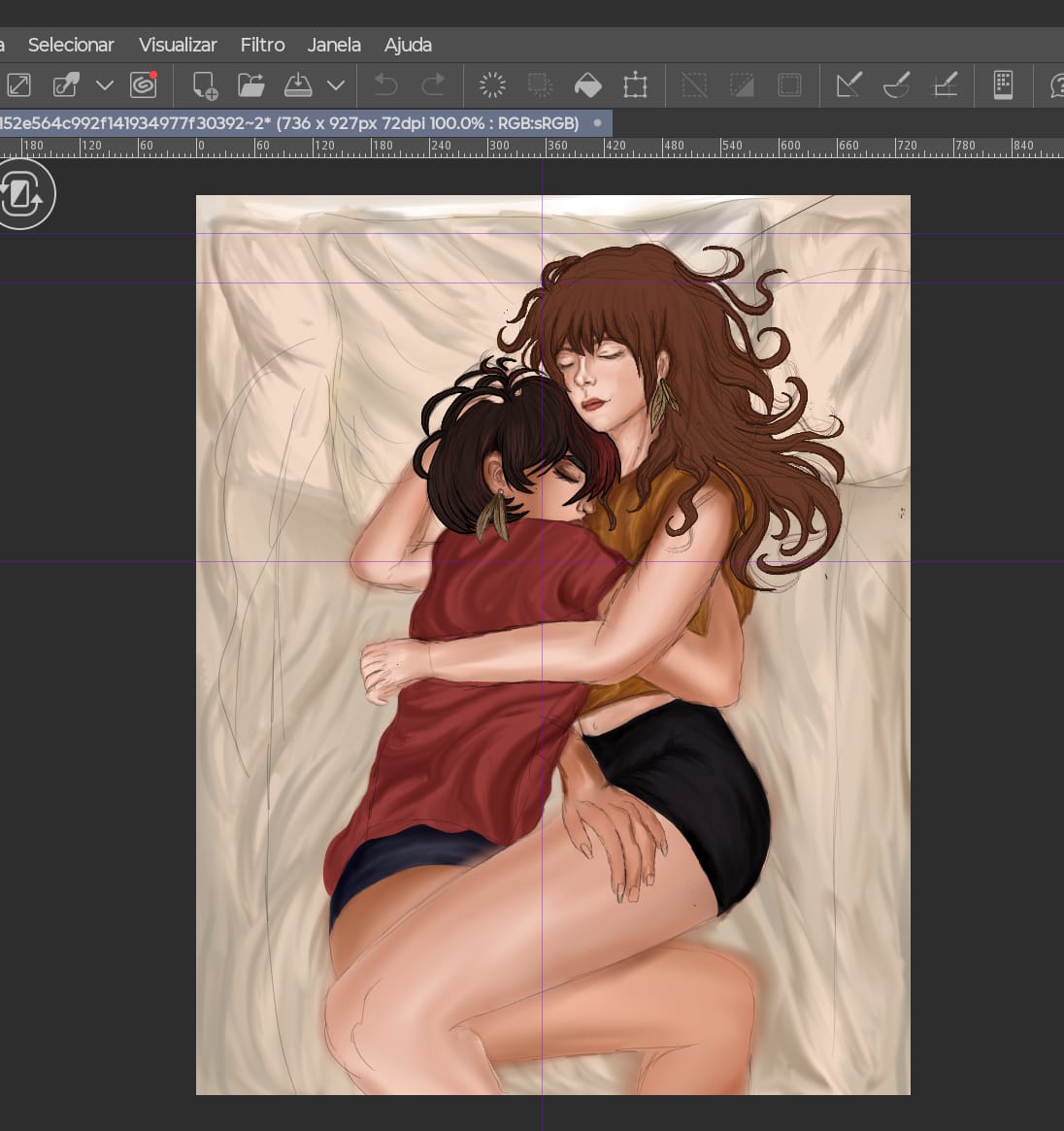Click the deselect sparkle icon
The image size is (1064, 1131).
coord(493,84)
